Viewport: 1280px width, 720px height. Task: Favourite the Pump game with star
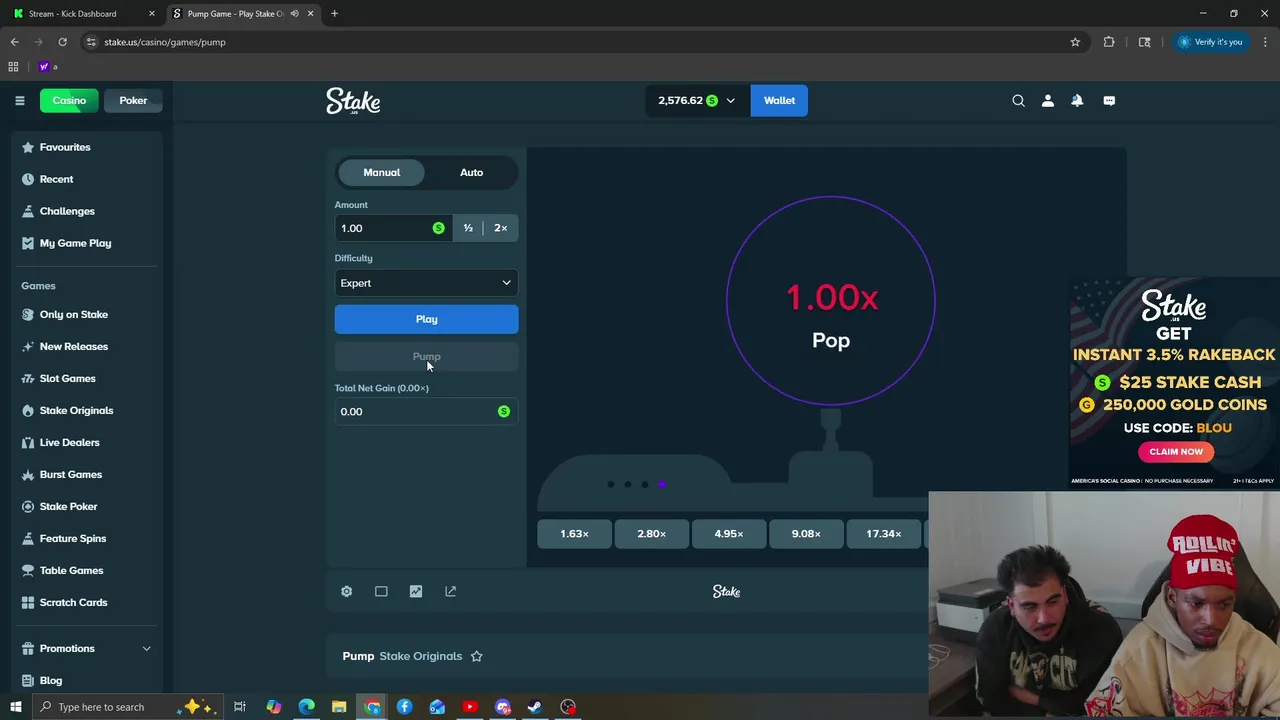(476, 656)
